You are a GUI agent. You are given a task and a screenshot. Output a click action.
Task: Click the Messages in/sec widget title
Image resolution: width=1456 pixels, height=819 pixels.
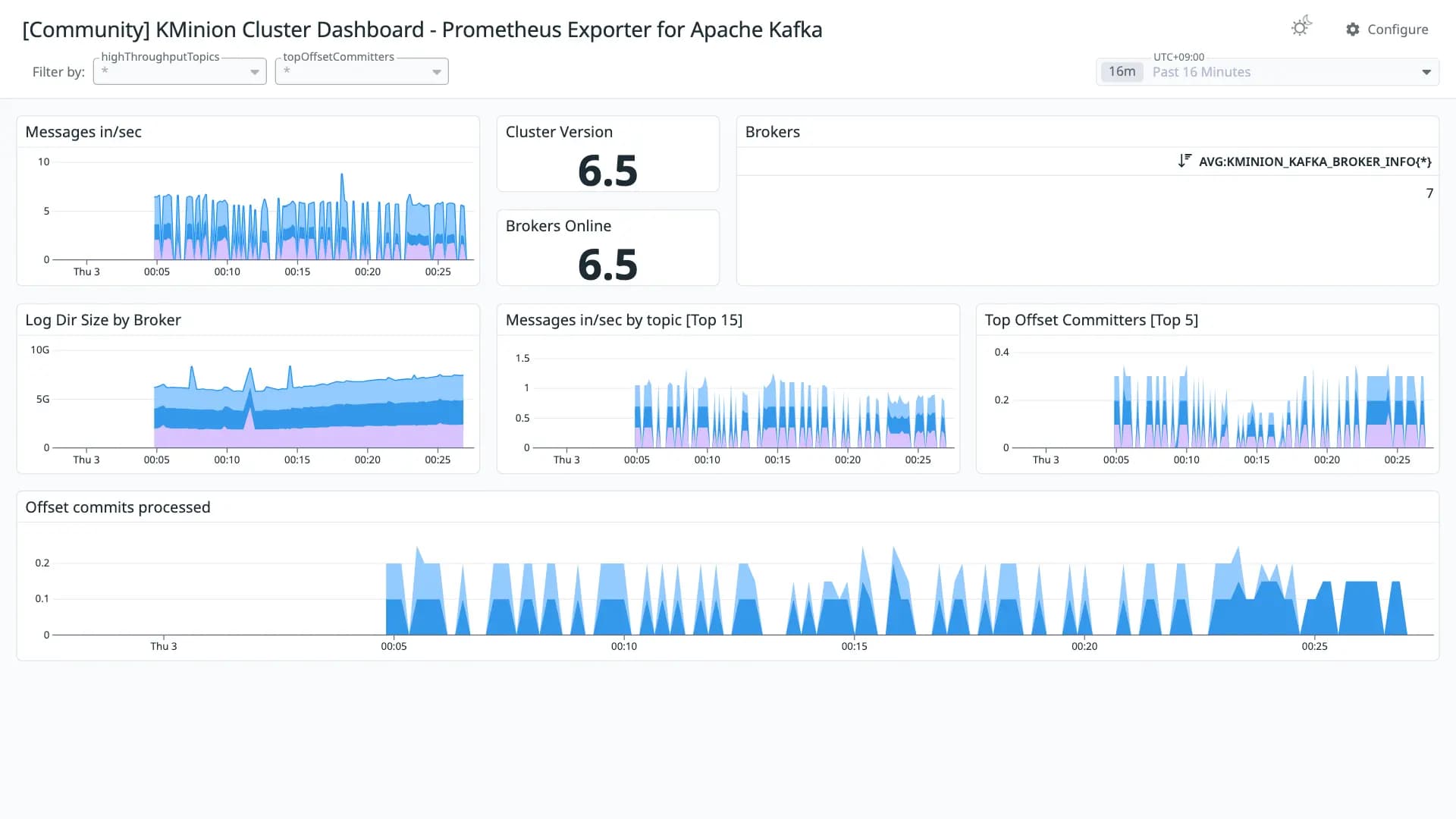click(83, 132)
